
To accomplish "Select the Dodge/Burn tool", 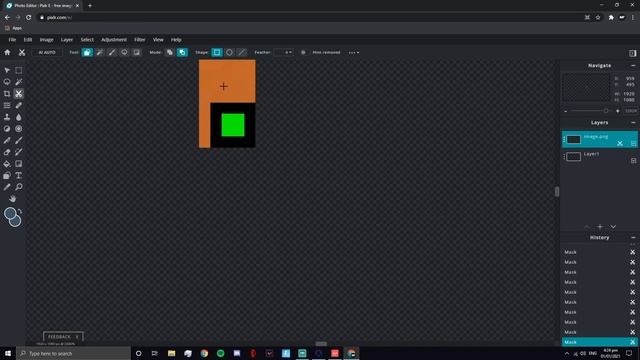I will pos(7,129).
